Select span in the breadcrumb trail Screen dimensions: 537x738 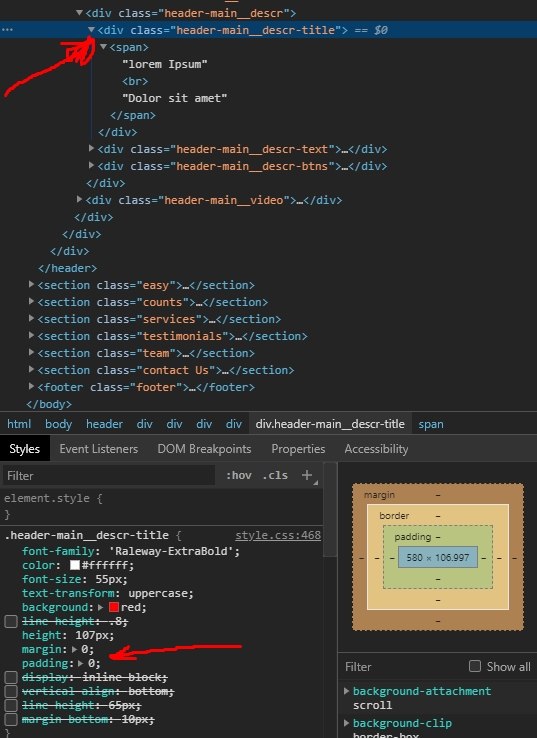431,424
